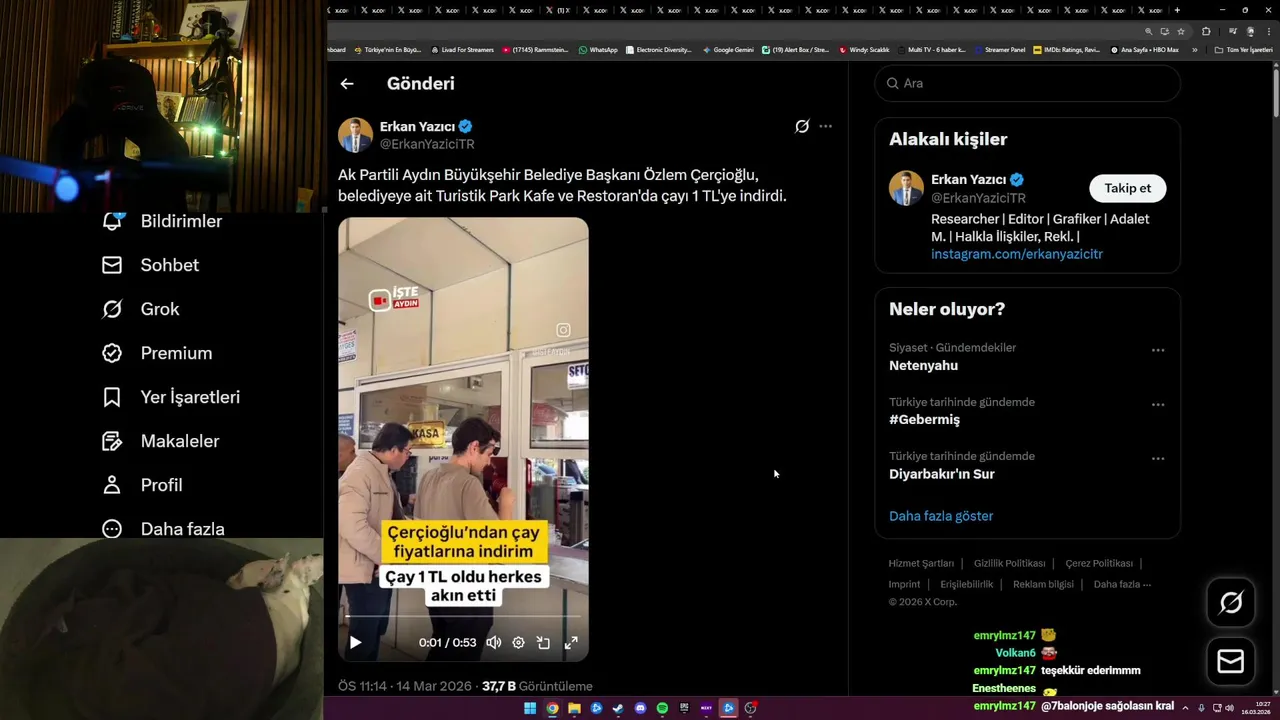Open more options for Netenyahu trend
The height and width of the screenshot is (720, 1280).
click(x=1158, y=350)
